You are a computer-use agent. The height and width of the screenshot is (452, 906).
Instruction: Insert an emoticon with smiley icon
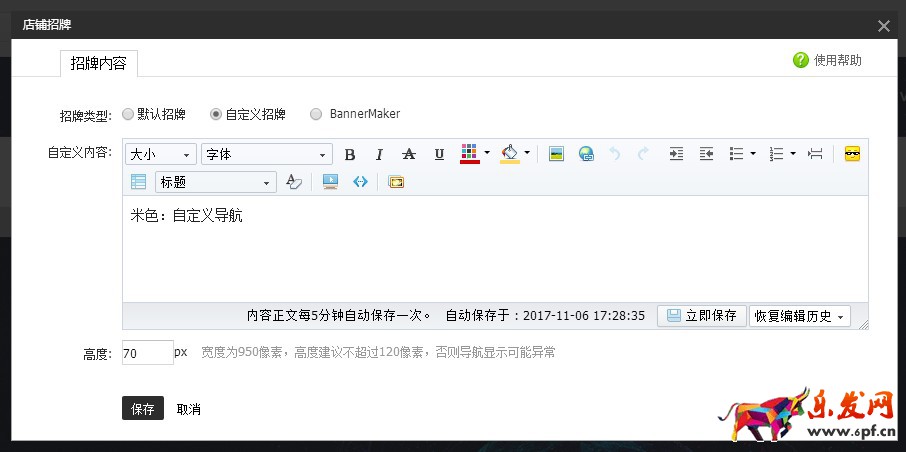tap(852, 154)
